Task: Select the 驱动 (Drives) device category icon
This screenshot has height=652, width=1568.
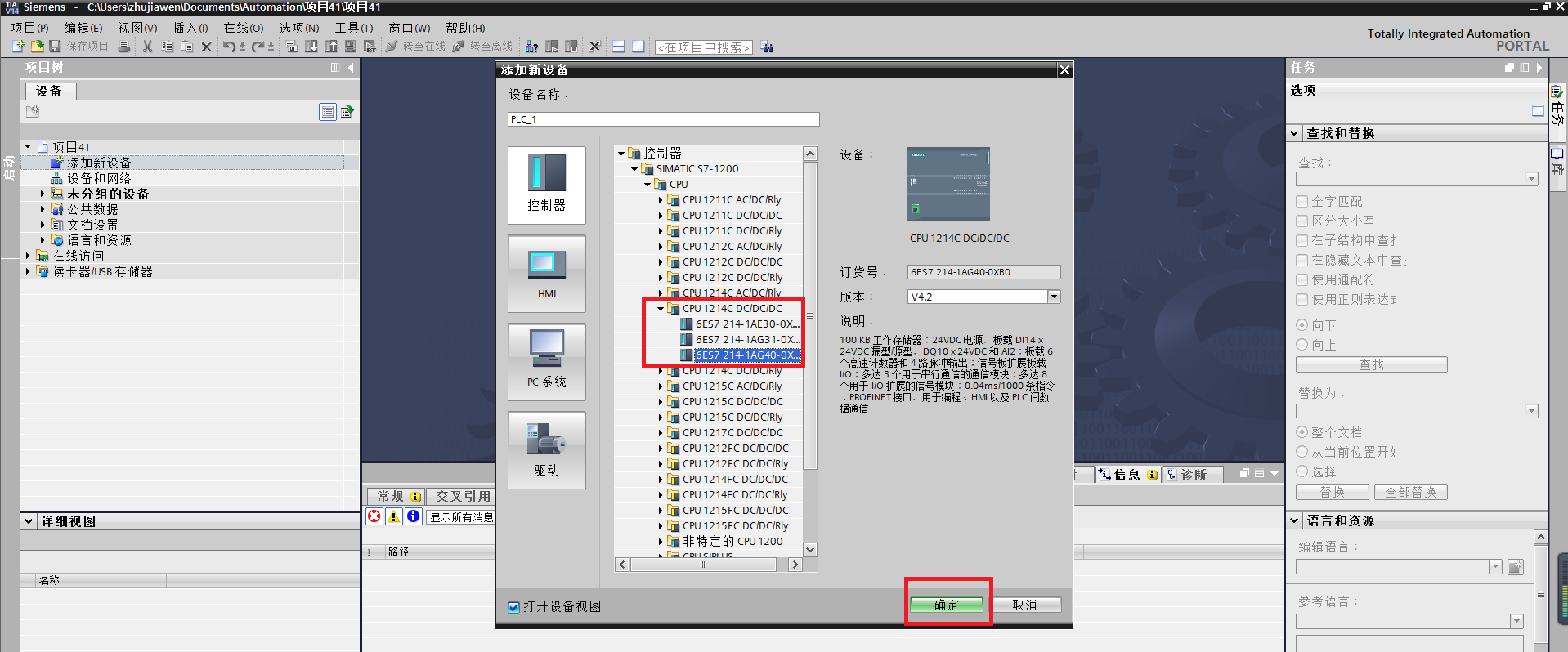Action: (546, 449)
